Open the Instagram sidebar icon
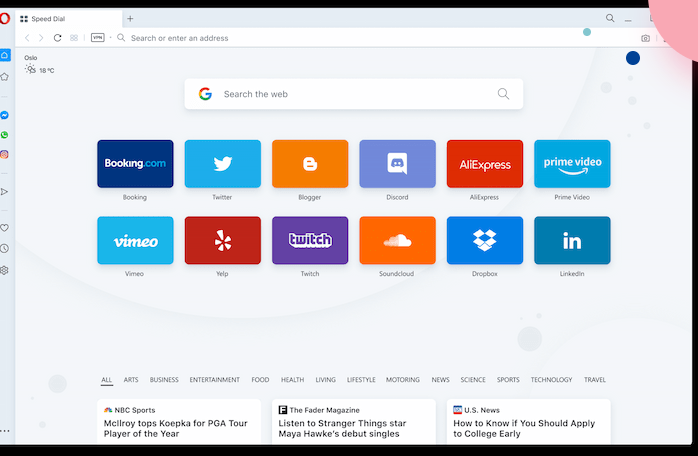The width and height of the screenshot is (698, 456). 4,155
